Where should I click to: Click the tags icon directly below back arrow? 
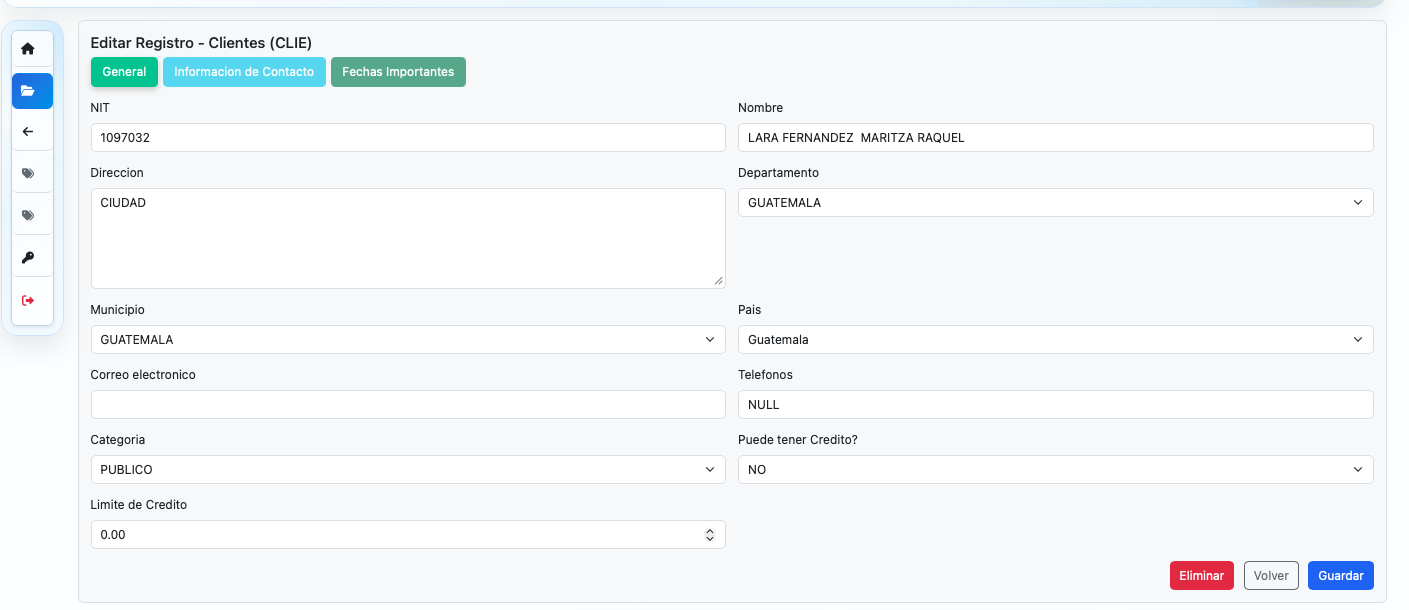pyautogui.click(x=28, y=173)
